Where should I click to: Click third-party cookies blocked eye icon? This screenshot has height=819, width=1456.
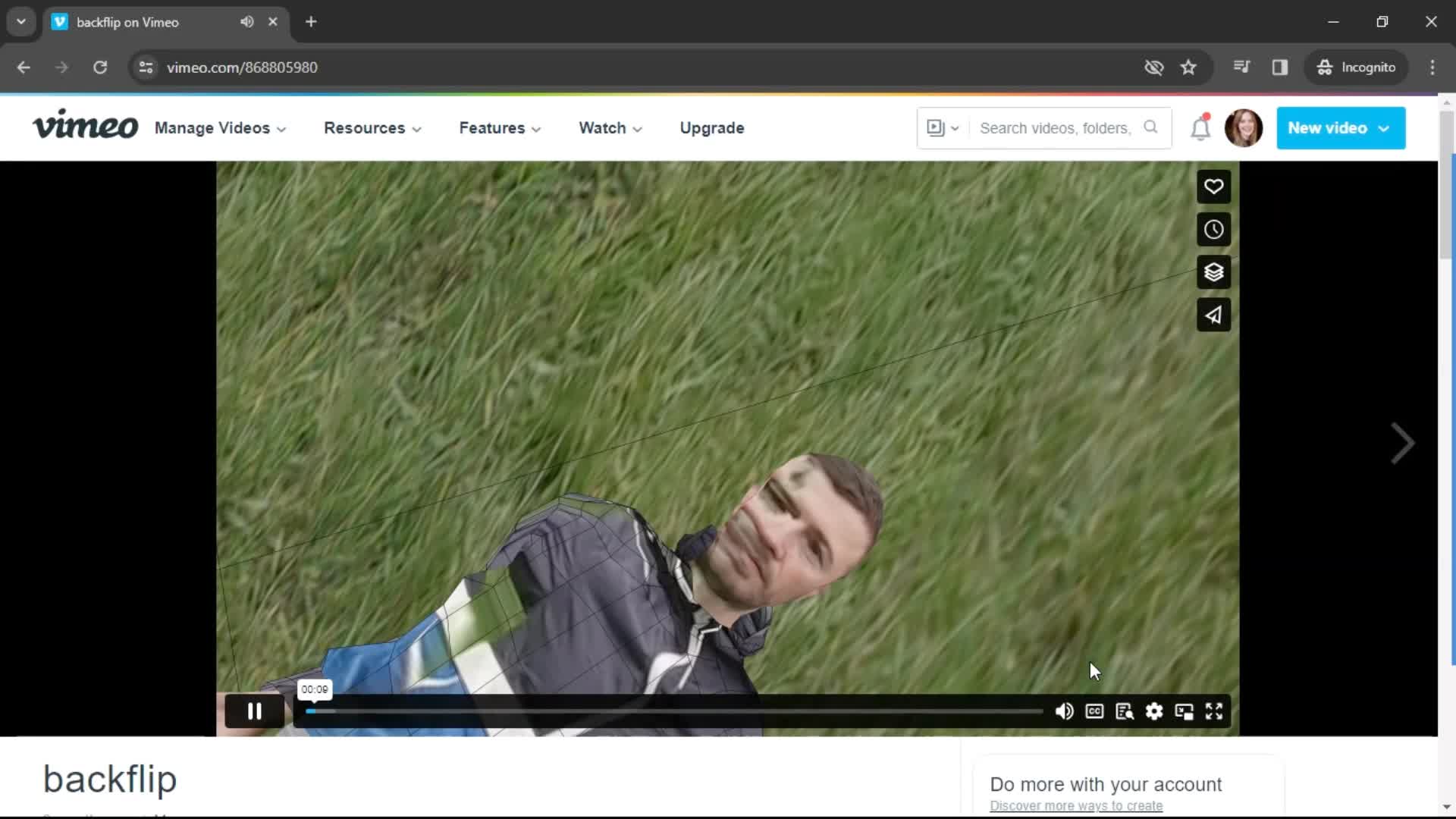click(x=1153, y=67)
